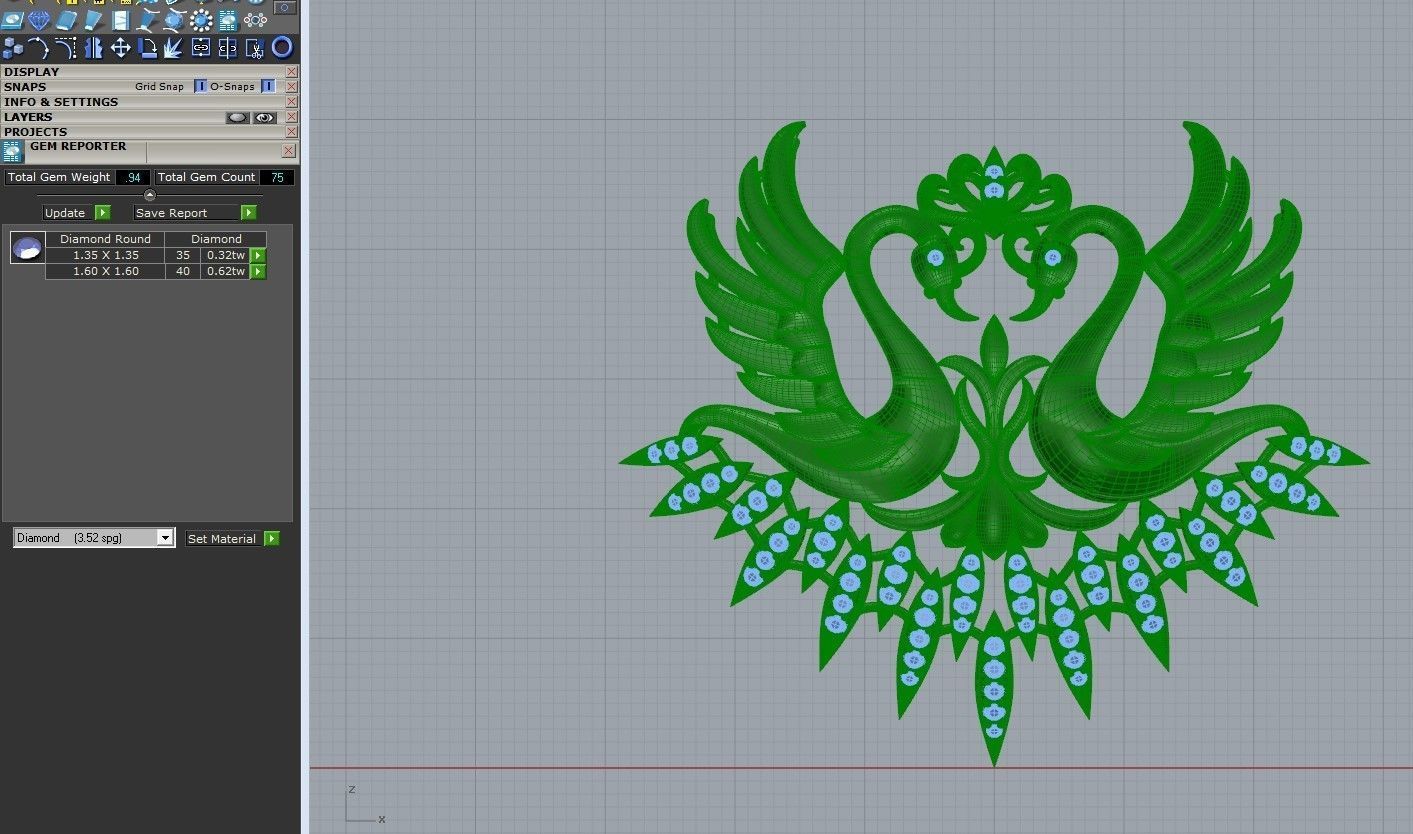
Task: Select the round diamond gem thumbnail
Action: (x=28, y=247)
